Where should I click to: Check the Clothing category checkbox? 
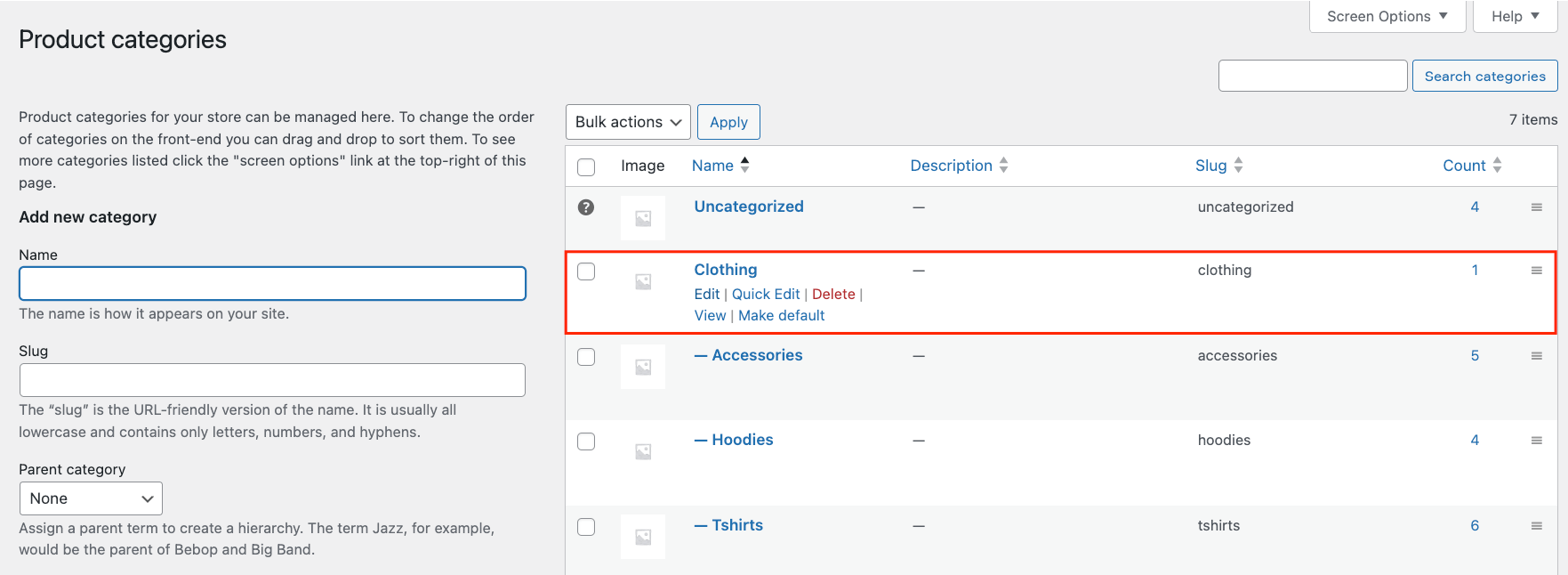586,271
